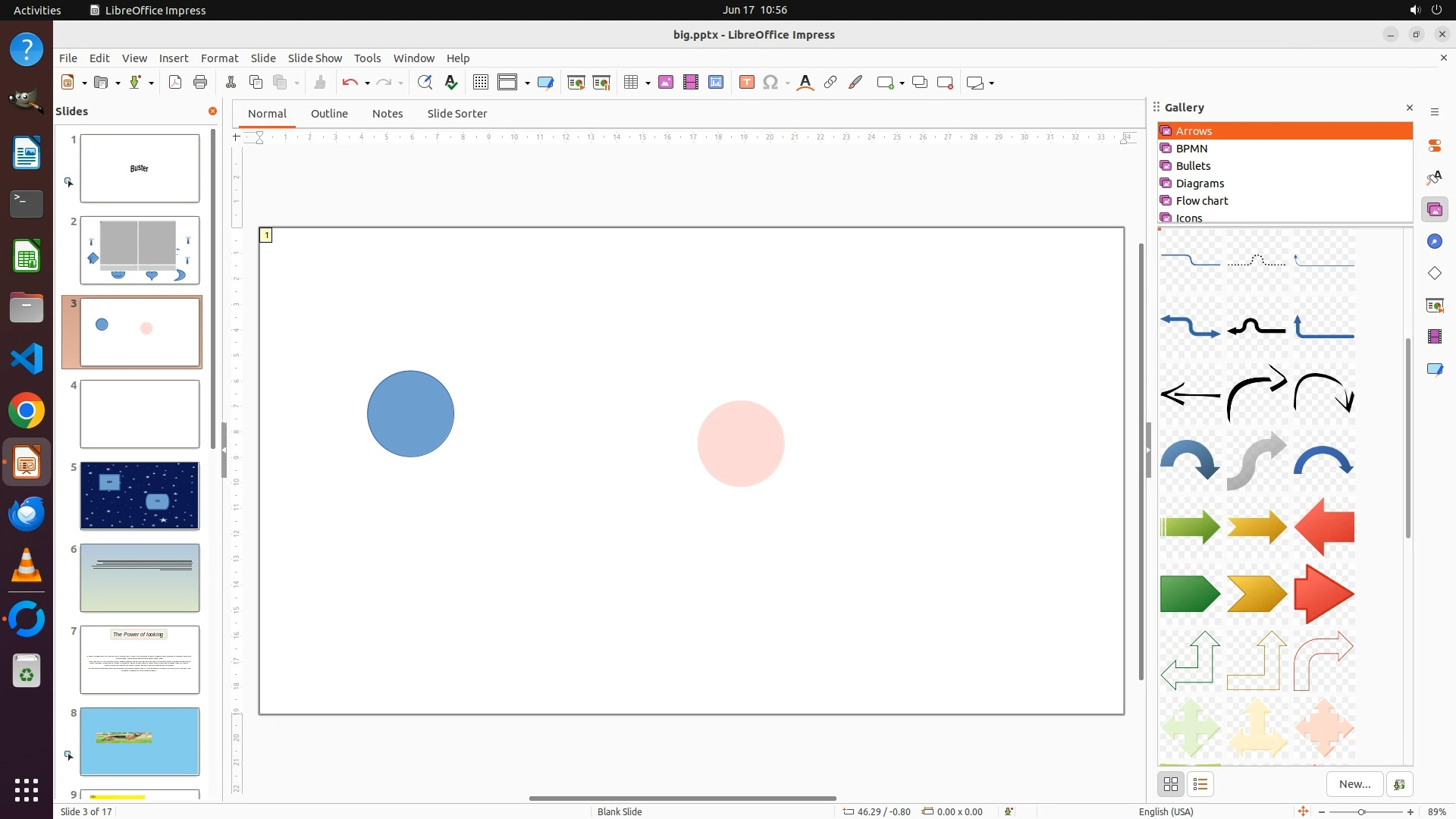This screenshot has height=819, width=1456.
Task: Click the New... button in Gallery
Action: pos(1354,784)
